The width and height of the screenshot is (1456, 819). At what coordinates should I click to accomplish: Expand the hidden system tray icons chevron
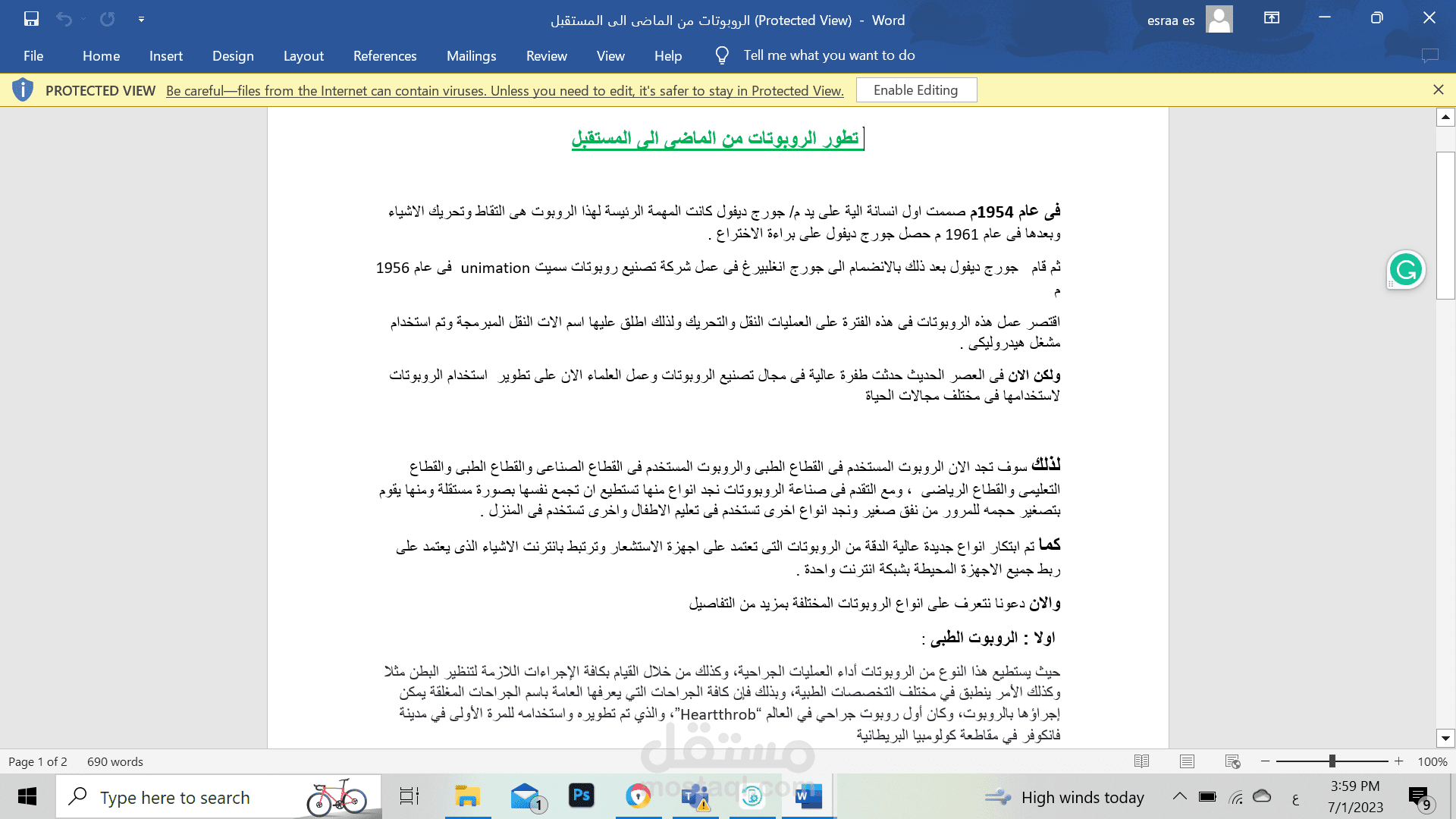click(x=1179, y=796)
